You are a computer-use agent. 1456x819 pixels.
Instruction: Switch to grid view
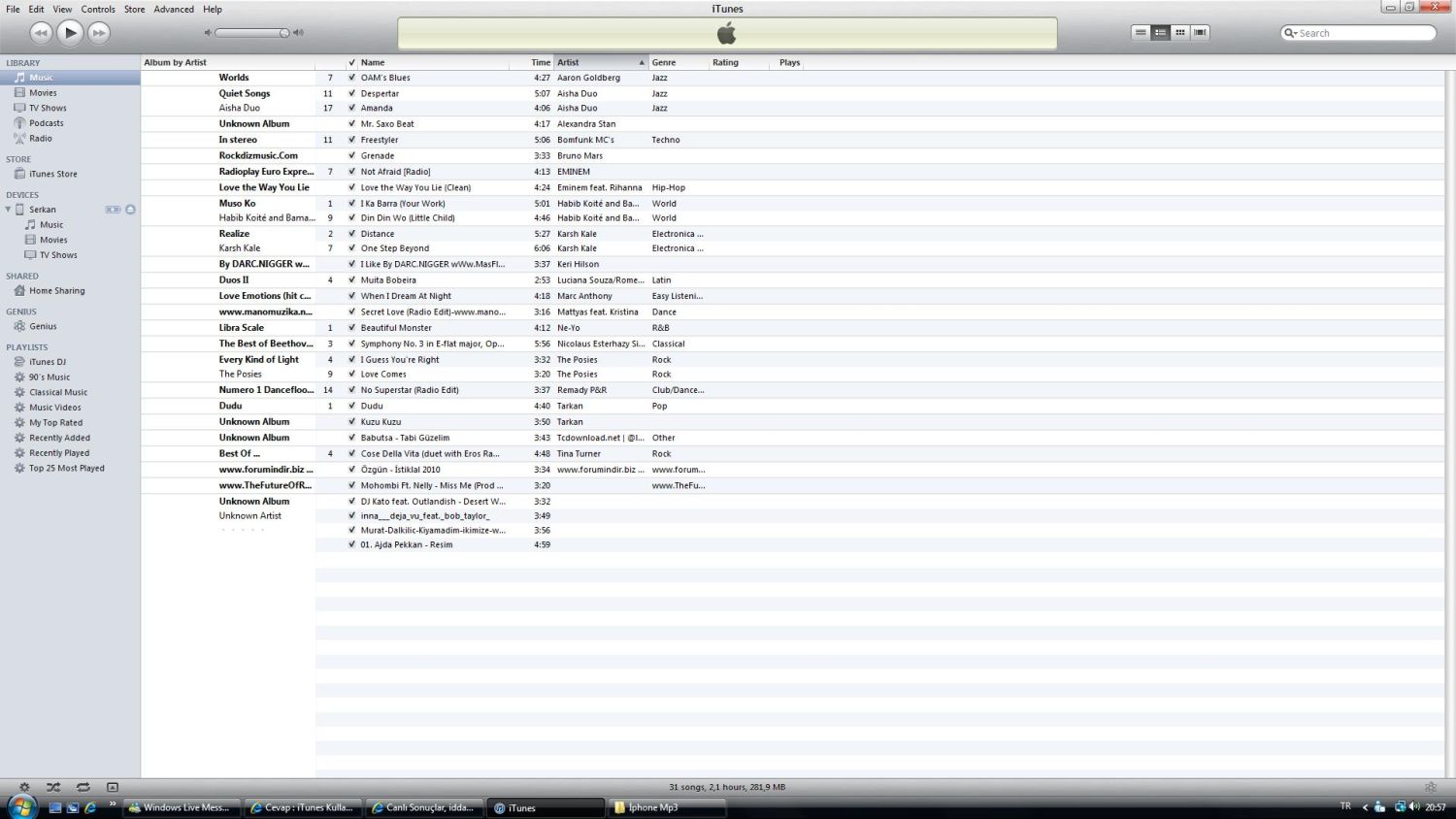click(1180, 32)
